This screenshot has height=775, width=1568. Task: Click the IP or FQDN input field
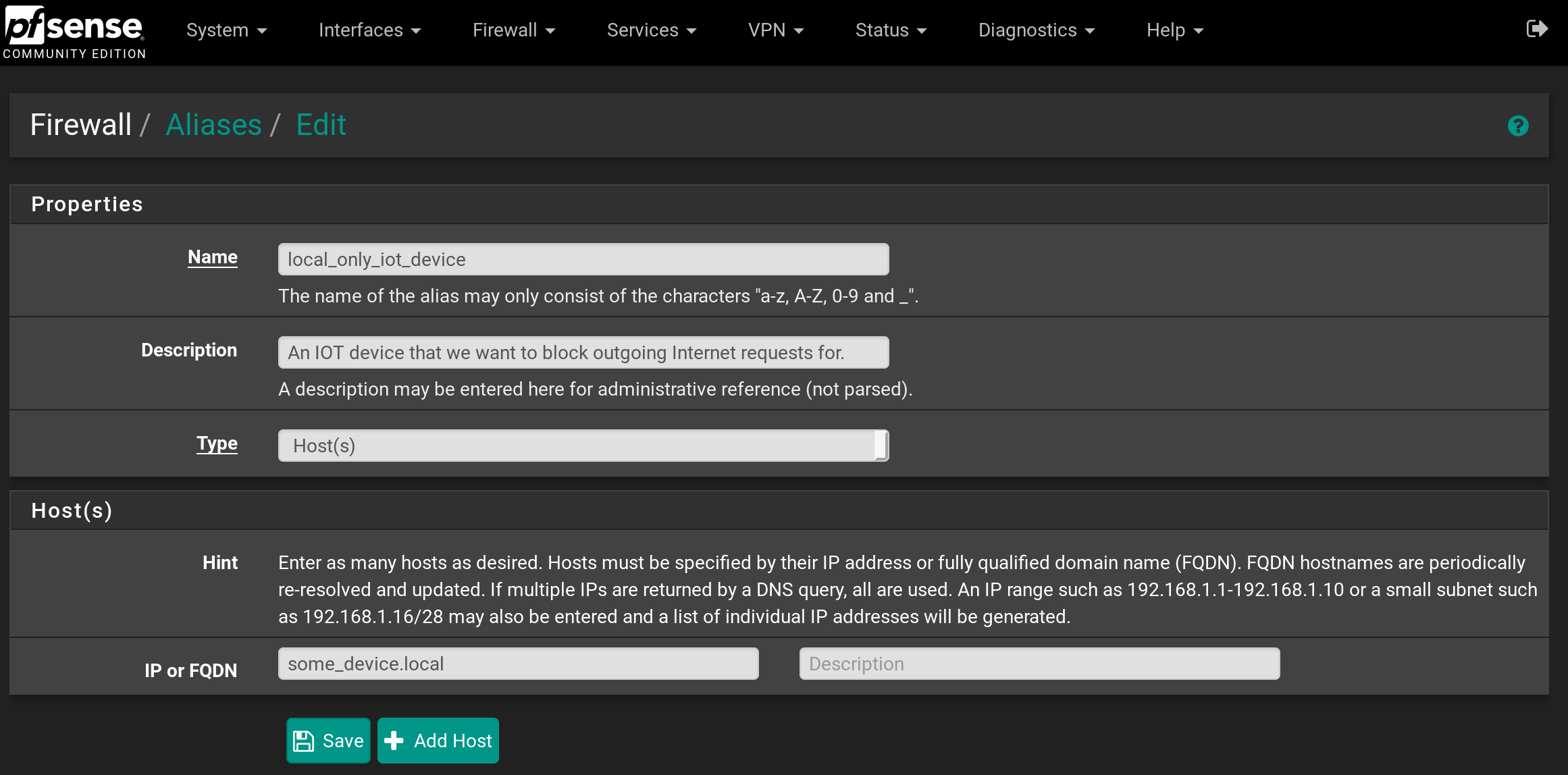[x=518, y=664]
